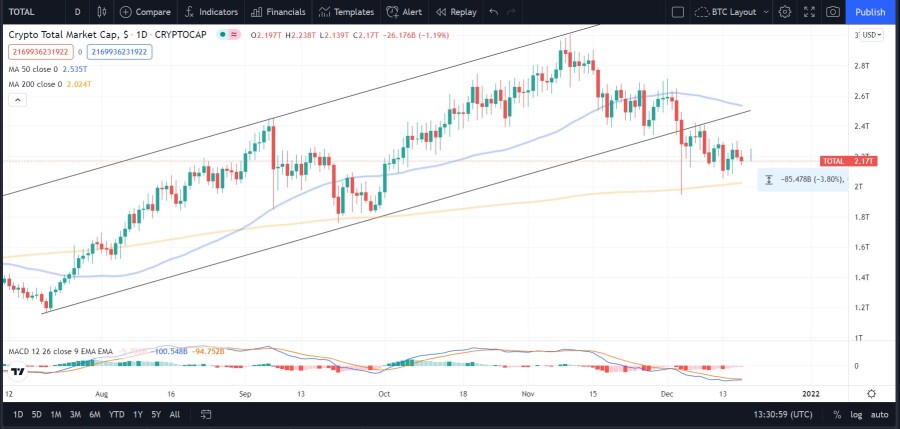The image size is (900, 429).
Task: Open the USD currency dropdown
Action: [x=871, y=35]
